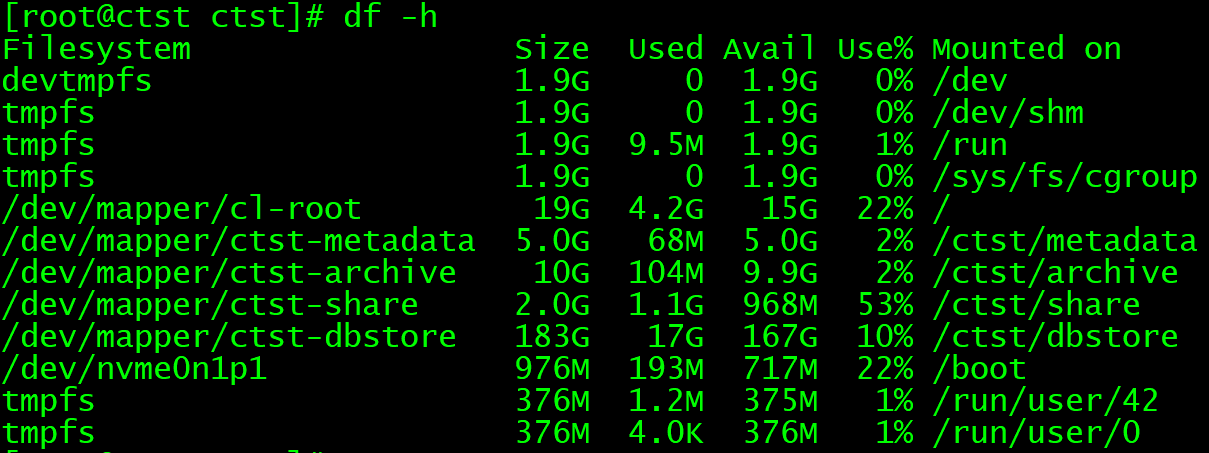Click the '9.5M' used value
Image resolution: width=1209 pixels, height=453 pixels.
click(666, 145)
